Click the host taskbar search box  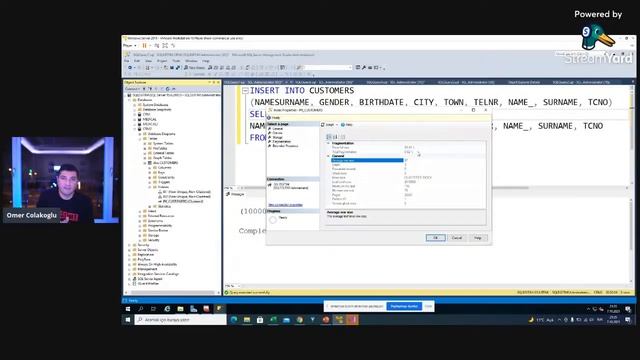pyautogui.click(x=180, y=320)
